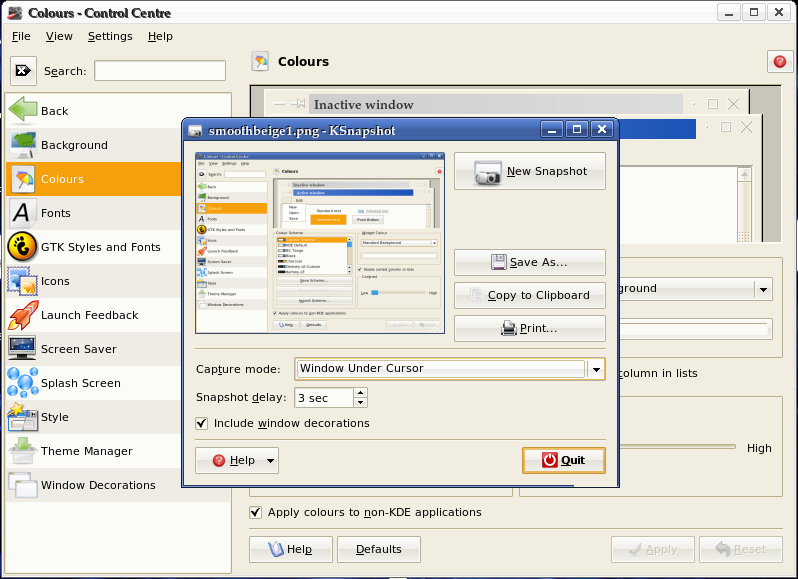Open the View menu
The height and width of the screenshot is (579, 798).
(59, 36)
